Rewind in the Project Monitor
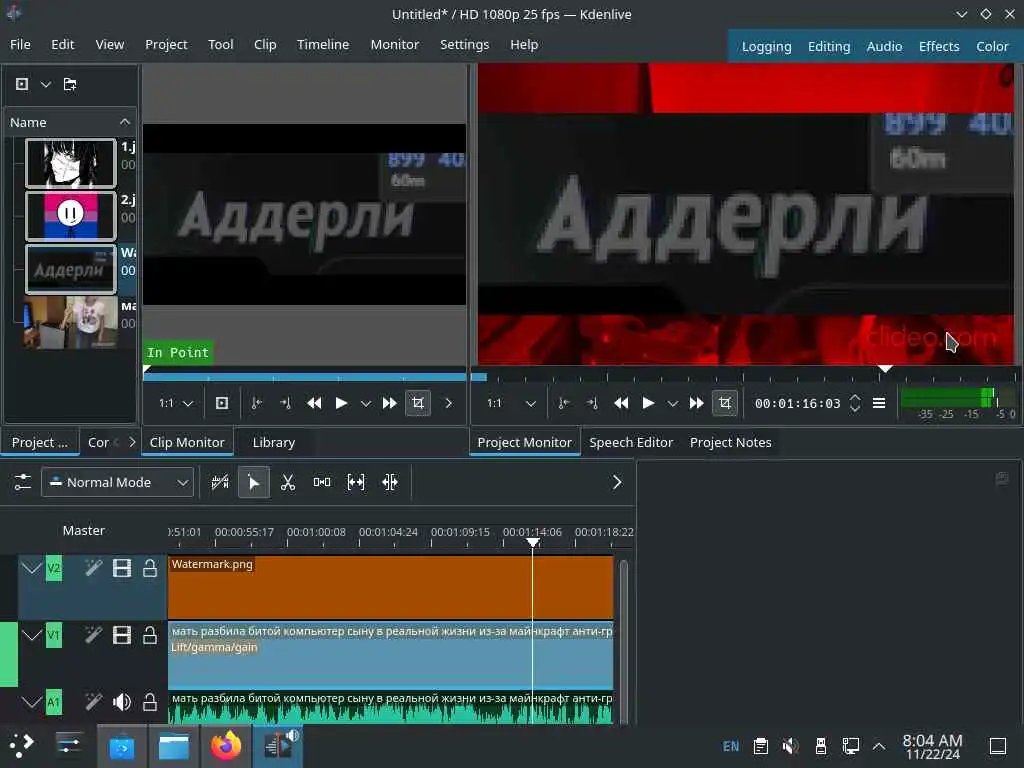Image resolution: width=1024 pixels, height=768 pixels. [621, 403]
